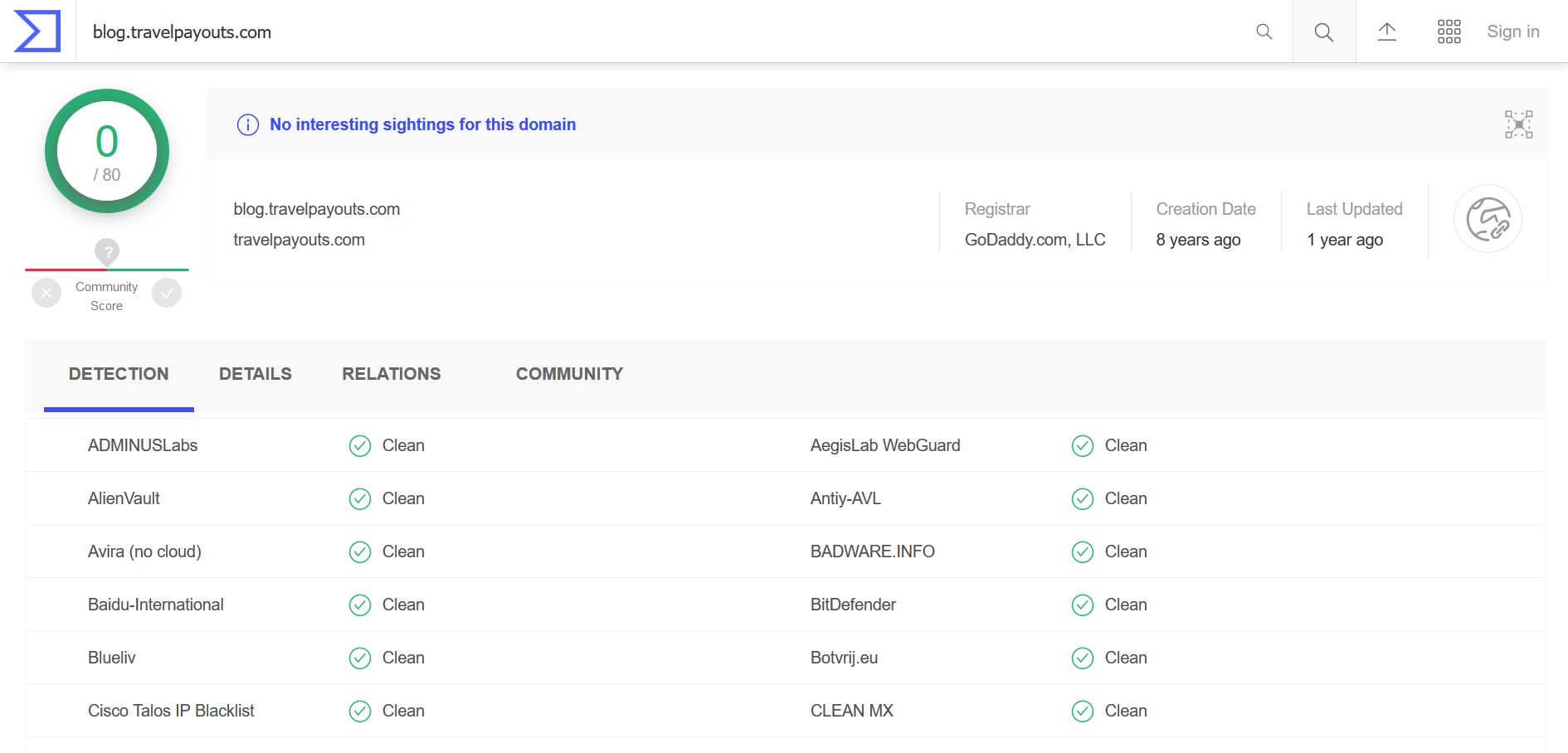The height and width of the screenshot is (753, 1568).
Task: Switch to the DETAILS tab
Action: click(x=255, y=374)
